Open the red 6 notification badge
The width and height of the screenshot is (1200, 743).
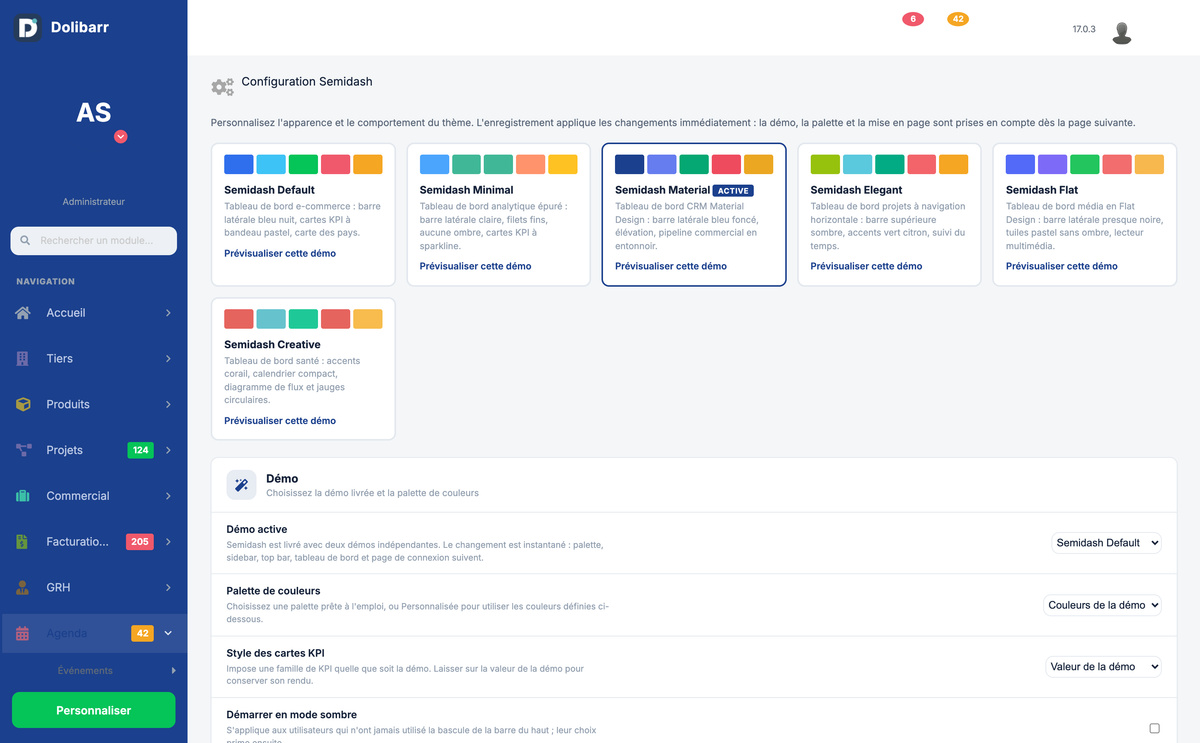pos(912,19)
